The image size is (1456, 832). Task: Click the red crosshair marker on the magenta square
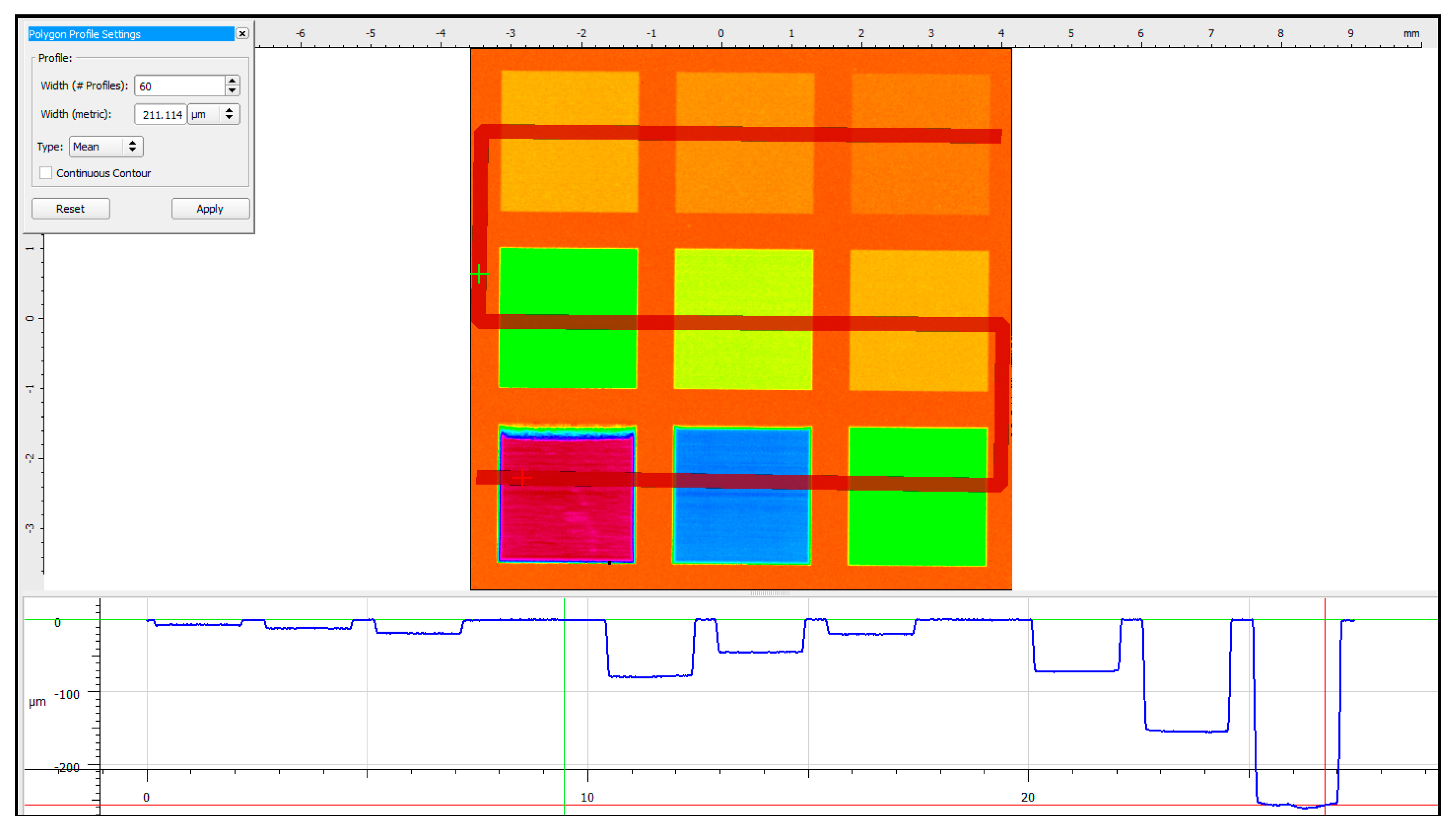pos(522,477)
